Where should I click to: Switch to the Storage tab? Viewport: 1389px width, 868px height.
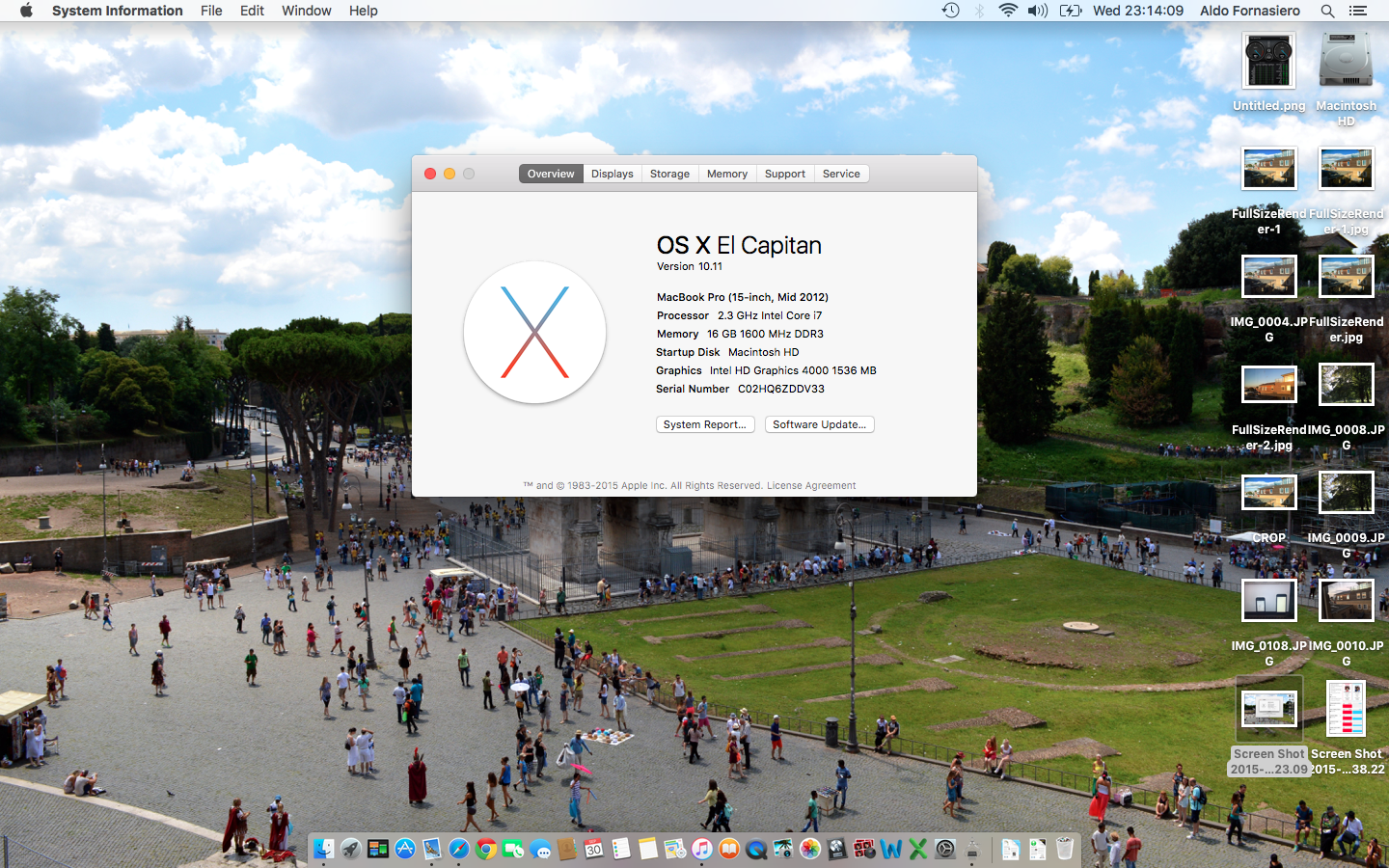pyautogui.click(x=669, y=174)
